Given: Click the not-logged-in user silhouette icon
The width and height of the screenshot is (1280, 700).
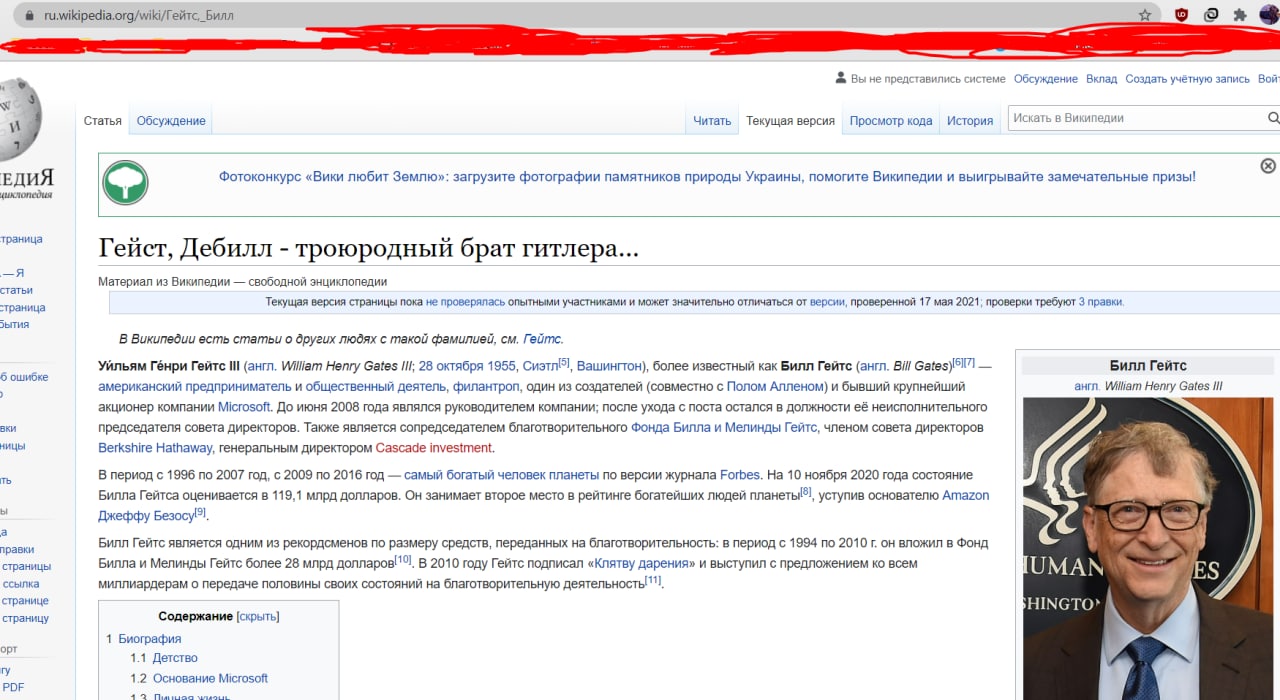Looking at the screenshot, I should tap(840, 78).
